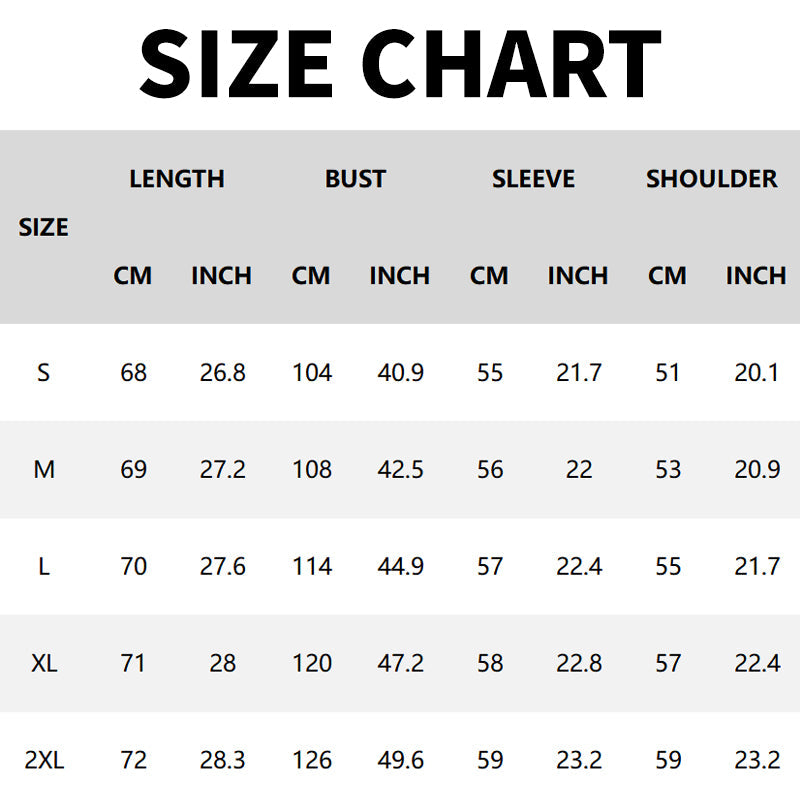The image size is (800, 800).
Task: Click the SIZE CHART title
Action: tap(400, 64)
